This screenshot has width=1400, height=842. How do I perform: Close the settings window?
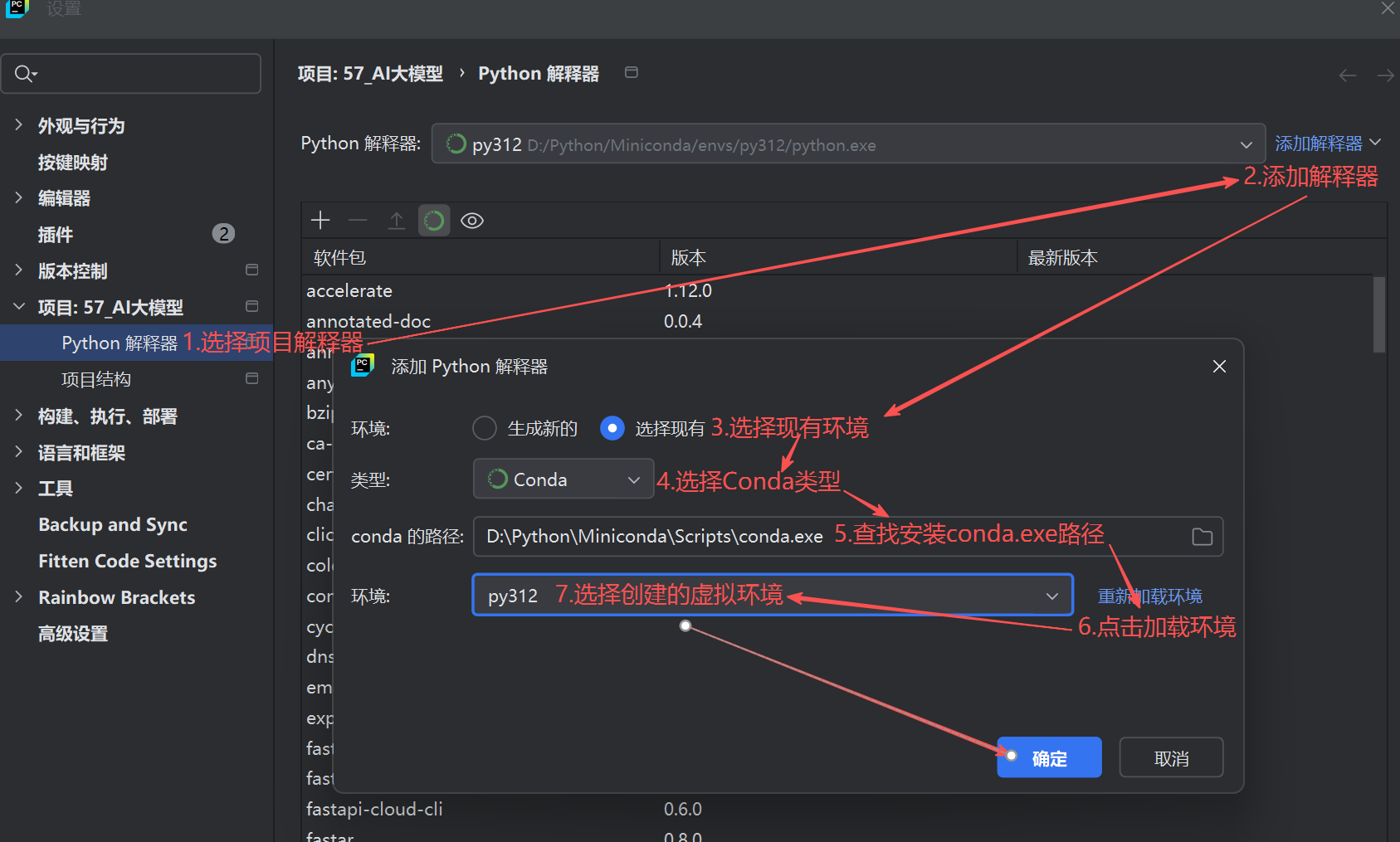pos(1388,8)
